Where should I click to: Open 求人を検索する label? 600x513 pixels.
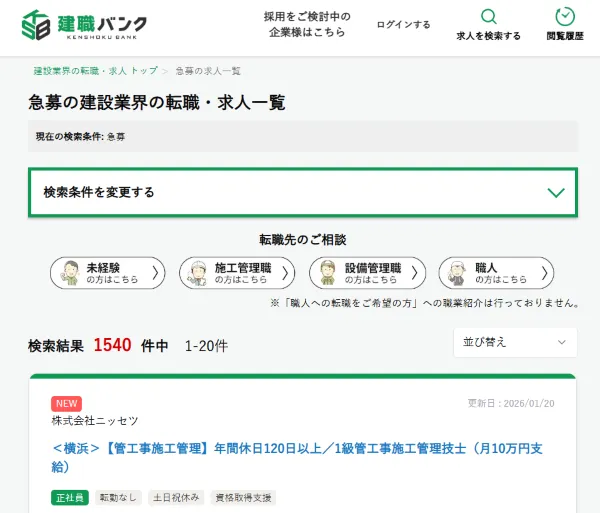(x=488, y=36)
